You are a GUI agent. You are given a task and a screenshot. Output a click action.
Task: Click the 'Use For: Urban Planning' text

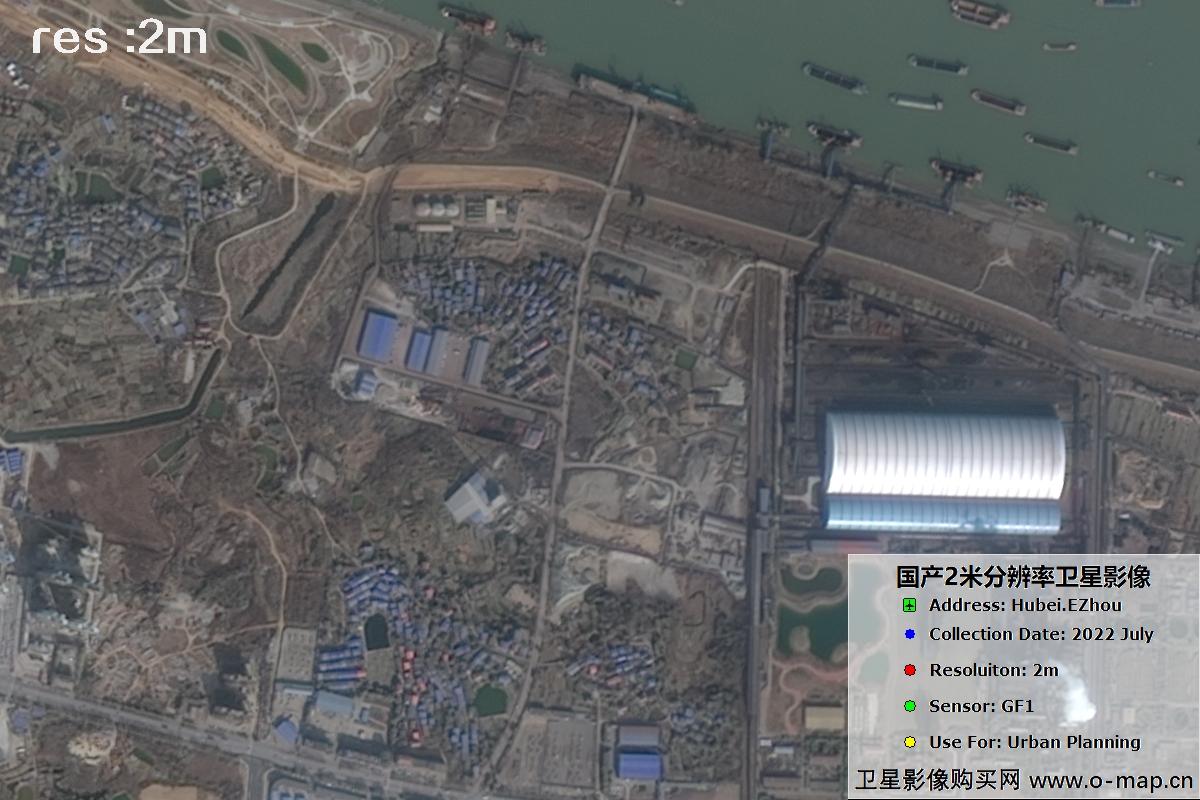pyautogui.click(x=1034, y=742)
